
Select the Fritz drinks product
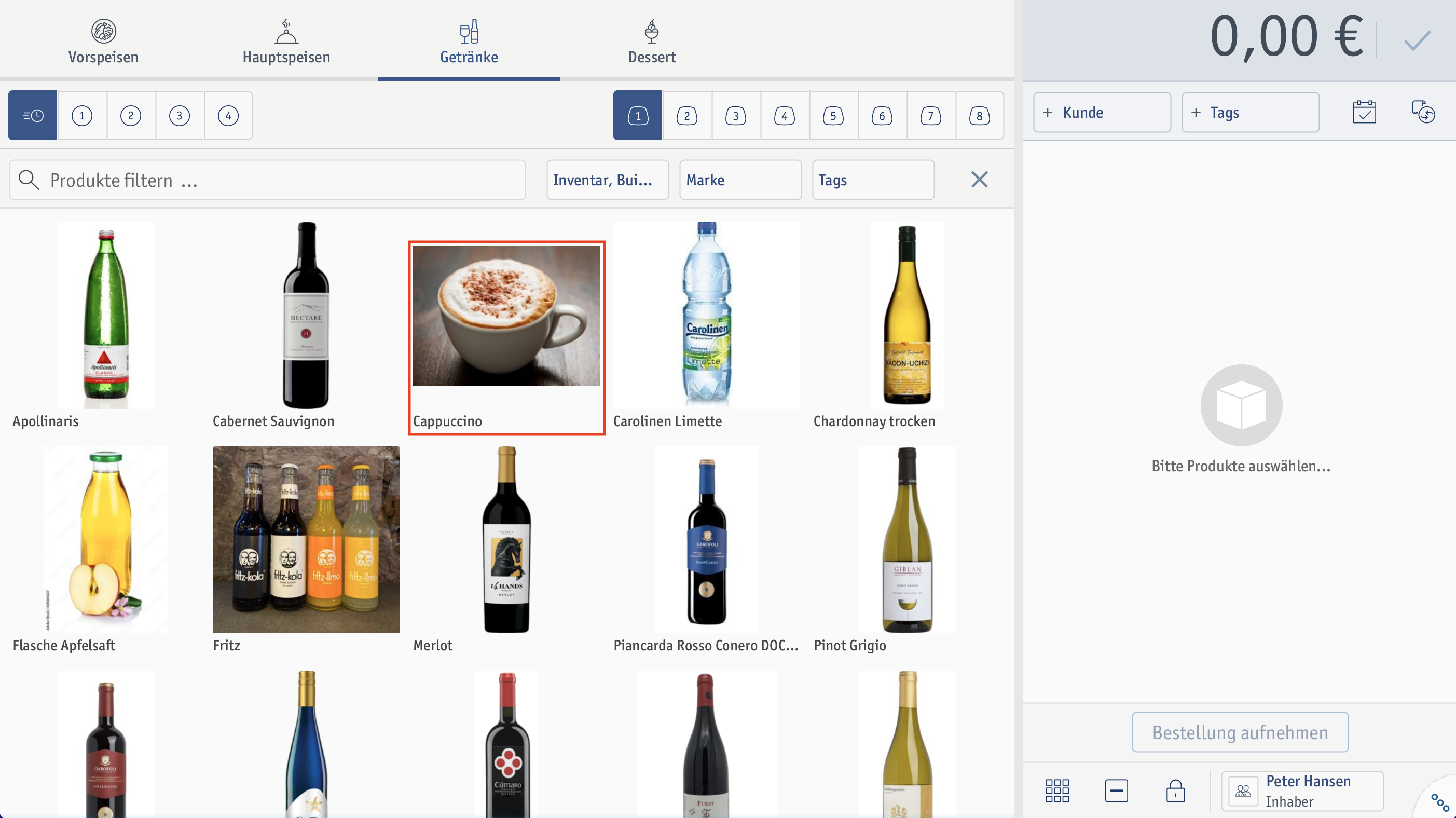(x=306, y=550)
